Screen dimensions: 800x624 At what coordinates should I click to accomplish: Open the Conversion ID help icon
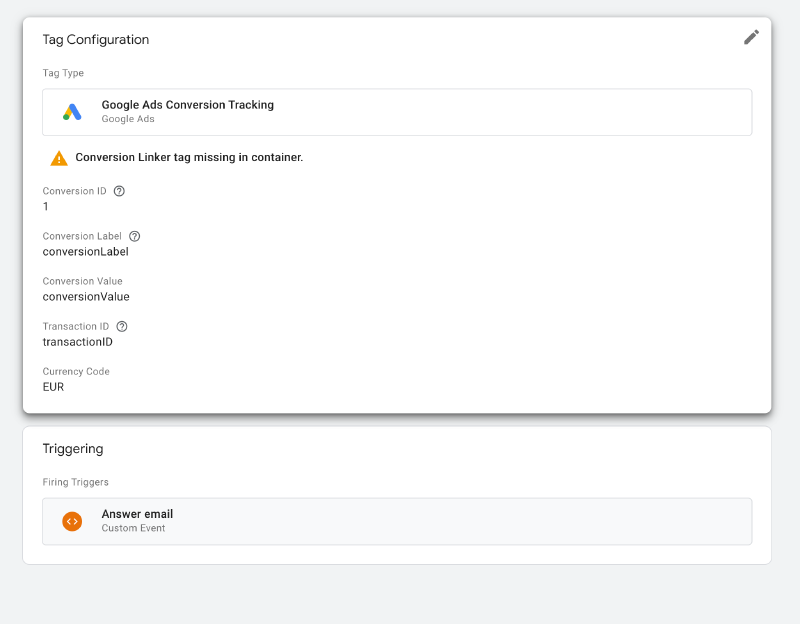click(119, 190)
